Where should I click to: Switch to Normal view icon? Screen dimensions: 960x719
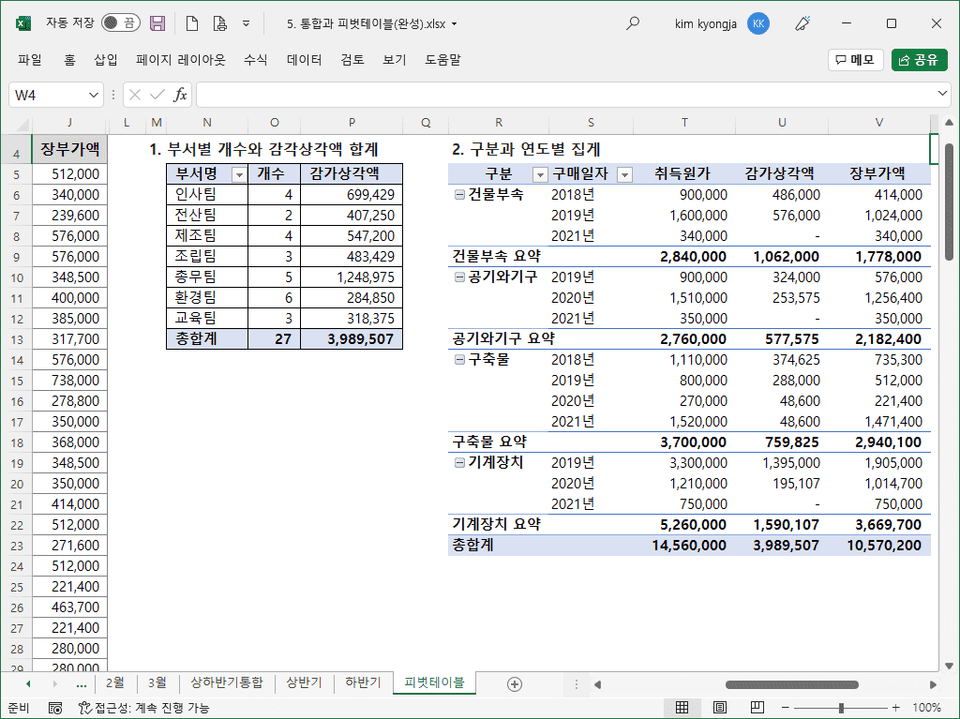click(x=681, y=707)
